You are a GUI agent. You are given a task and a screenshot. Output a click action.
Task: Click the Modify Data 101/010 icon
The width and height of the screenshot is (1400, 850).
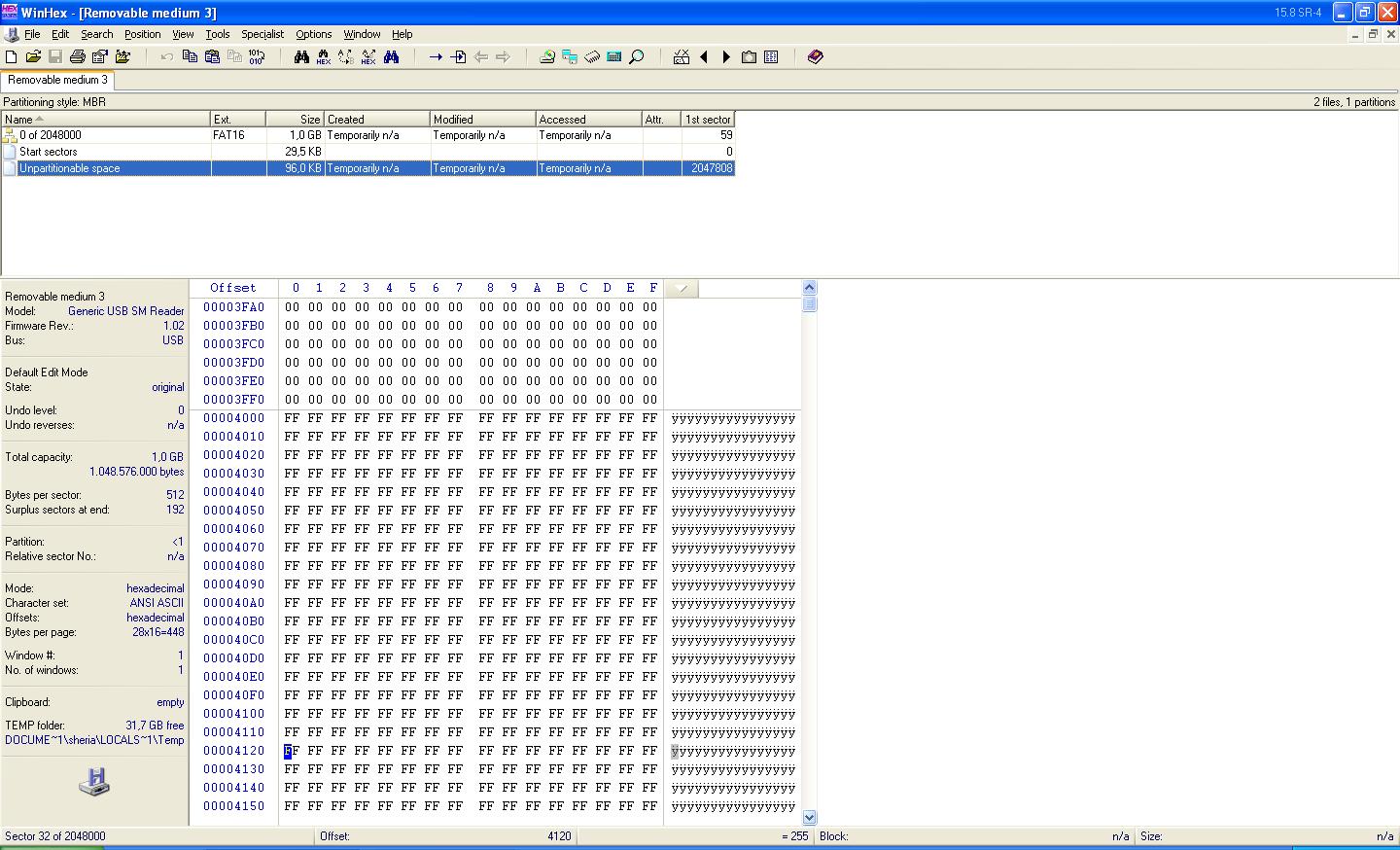tap(257, 57)
